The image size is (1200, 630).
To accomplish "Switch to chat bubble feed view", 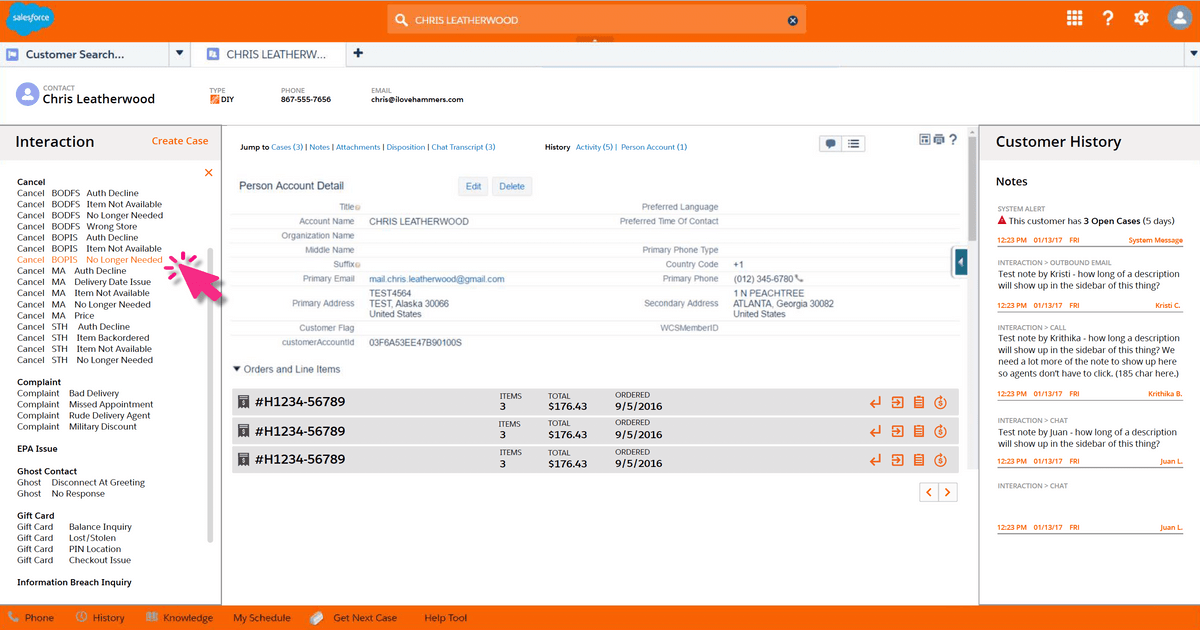I will pos(830,144).
